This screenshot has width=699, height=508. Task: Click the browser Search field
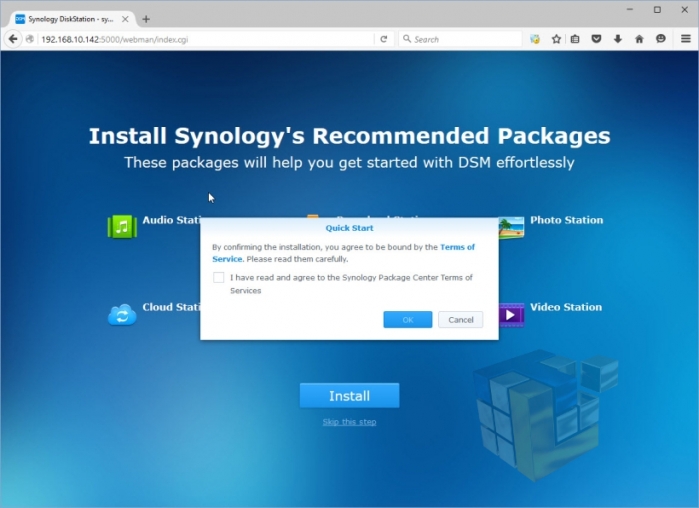[461, 39]
